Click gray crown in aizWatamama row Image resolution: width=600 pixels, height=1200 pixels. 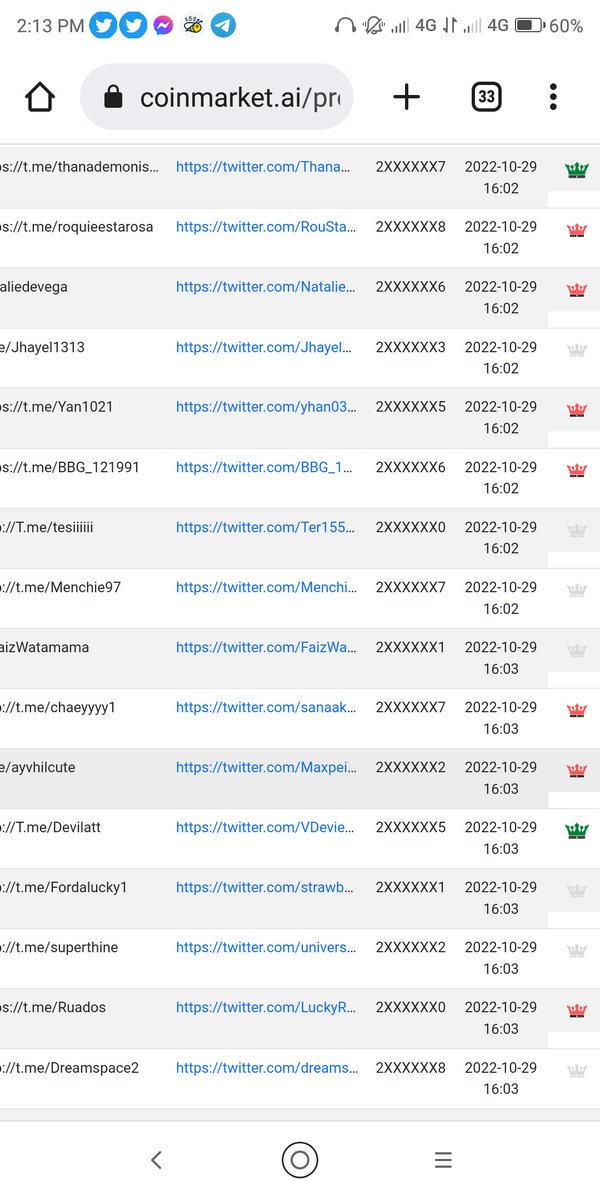(577, 650)
